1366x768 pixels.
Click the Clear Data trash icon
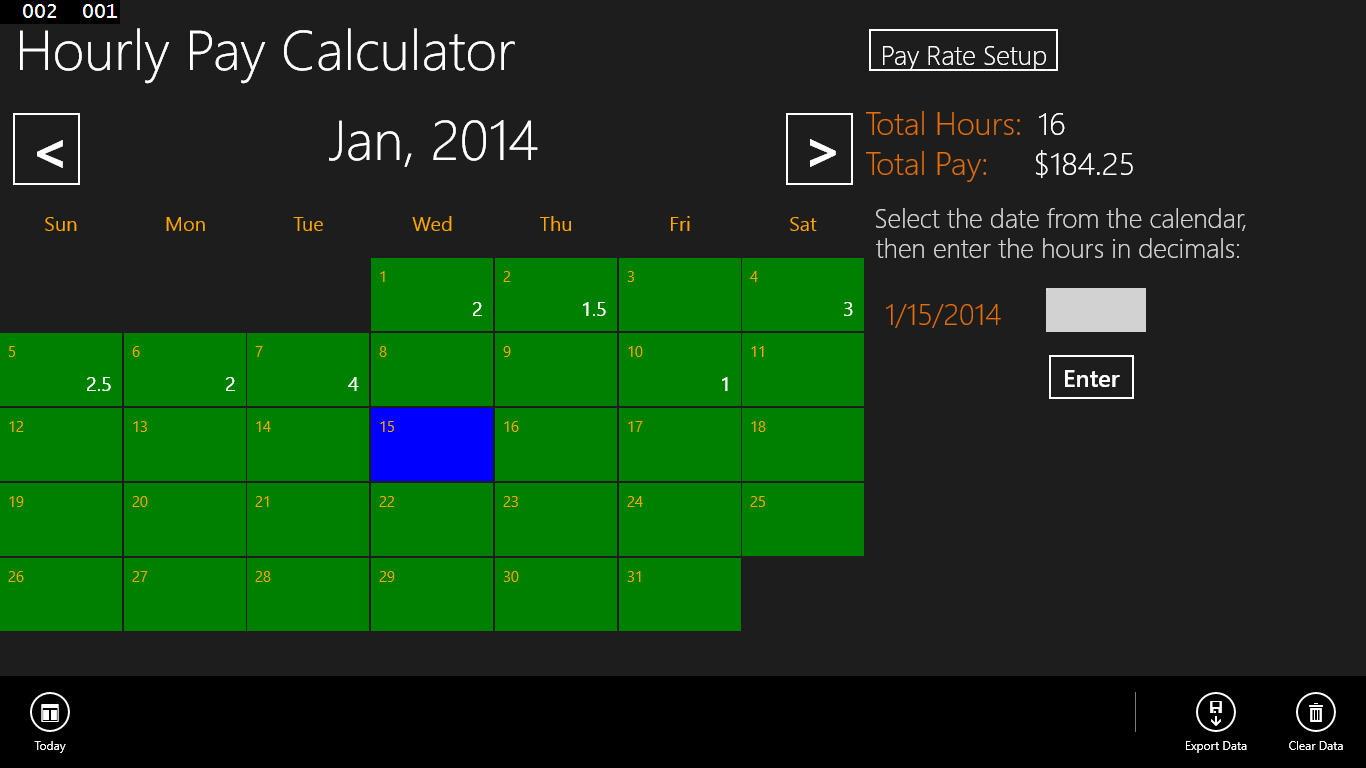(1315, 713)
